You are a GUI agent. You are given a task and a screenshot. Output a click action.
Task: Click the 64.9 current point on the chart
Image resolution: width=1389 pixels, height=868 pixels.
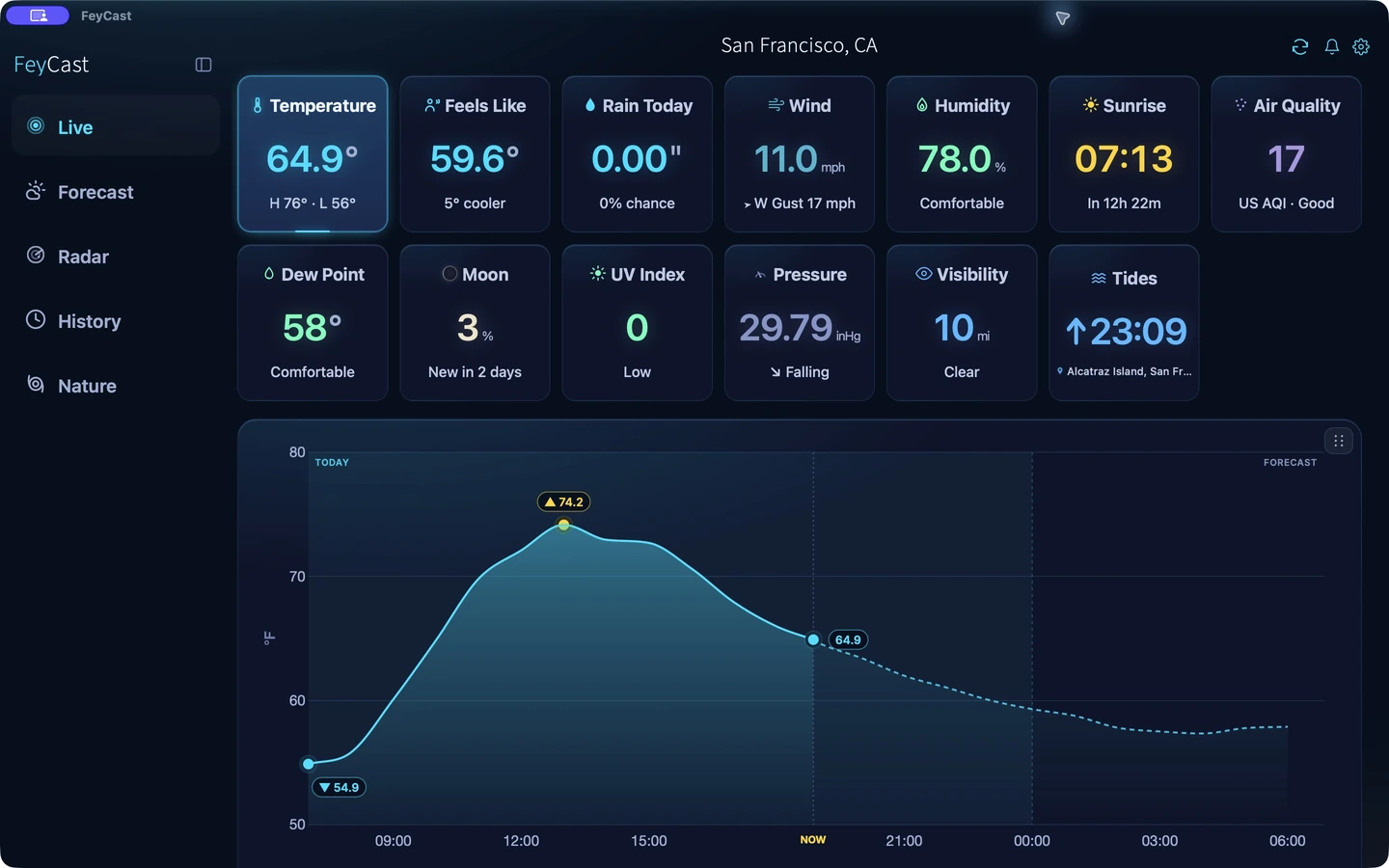814,639
